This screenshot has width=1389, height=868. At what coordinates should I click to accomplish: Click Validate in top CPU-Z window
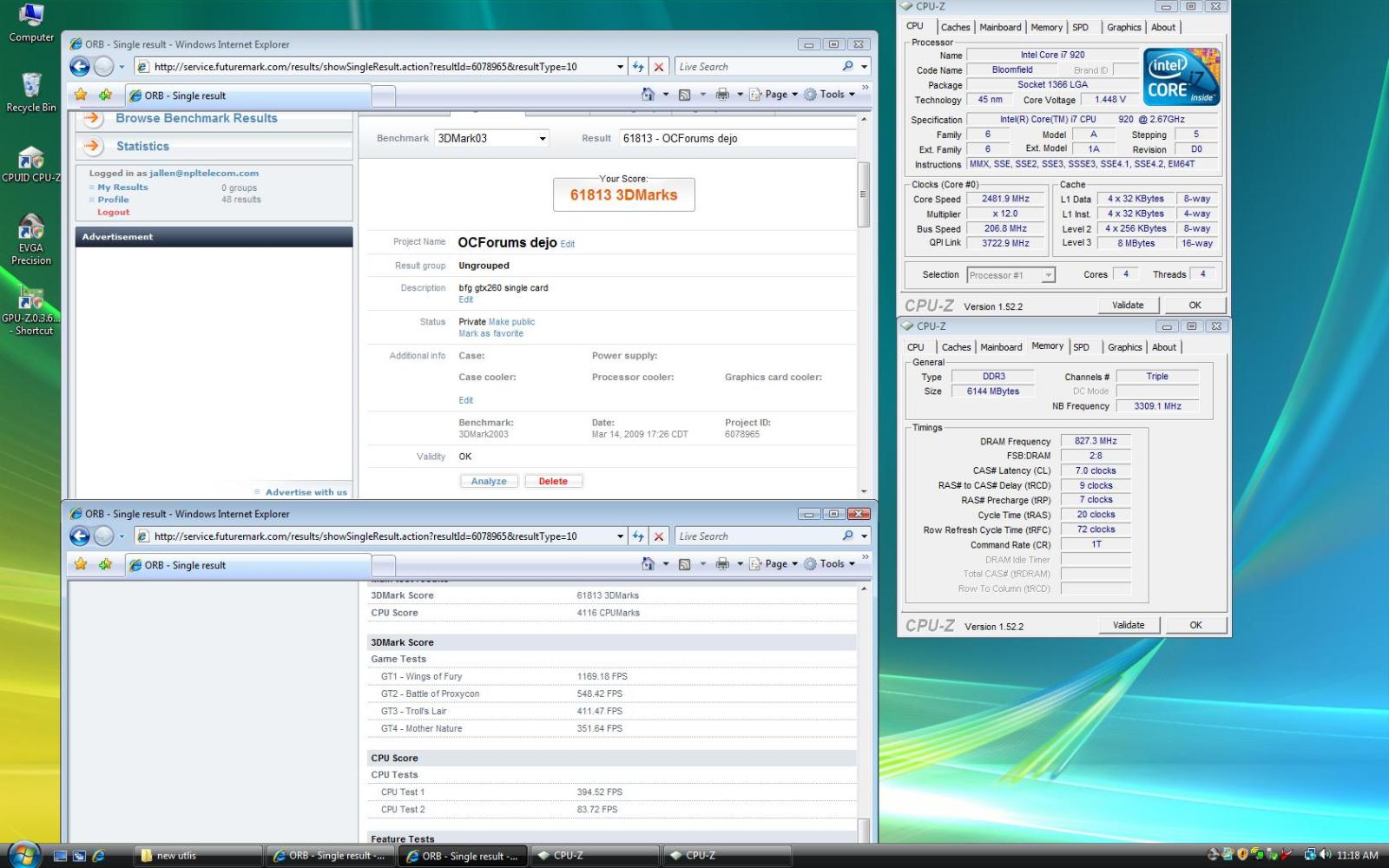(1128, 305)
